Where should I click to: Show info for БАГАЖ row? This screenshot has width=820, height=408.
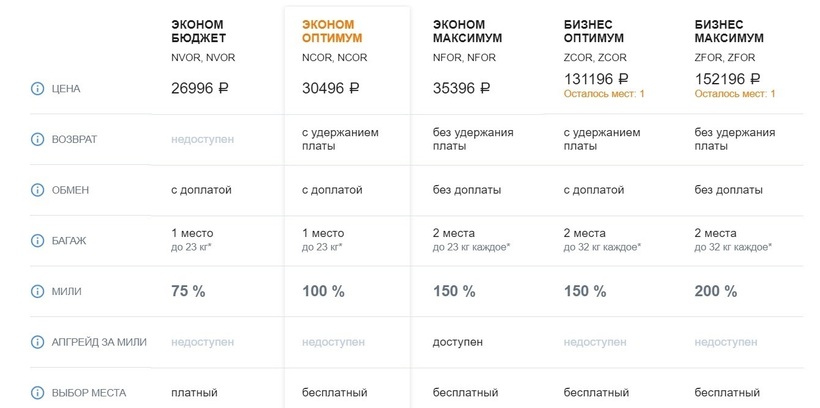point(37,241)
